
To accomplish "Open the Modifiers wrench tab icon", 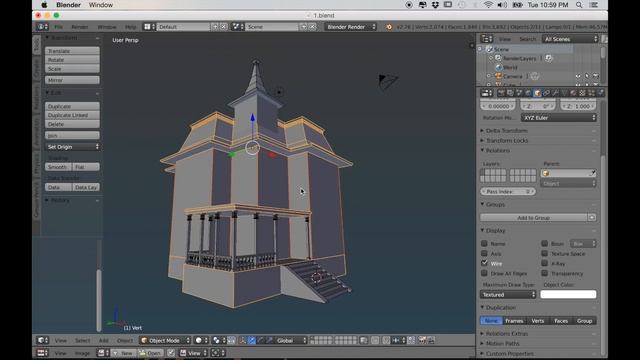I will click(555, 93).
